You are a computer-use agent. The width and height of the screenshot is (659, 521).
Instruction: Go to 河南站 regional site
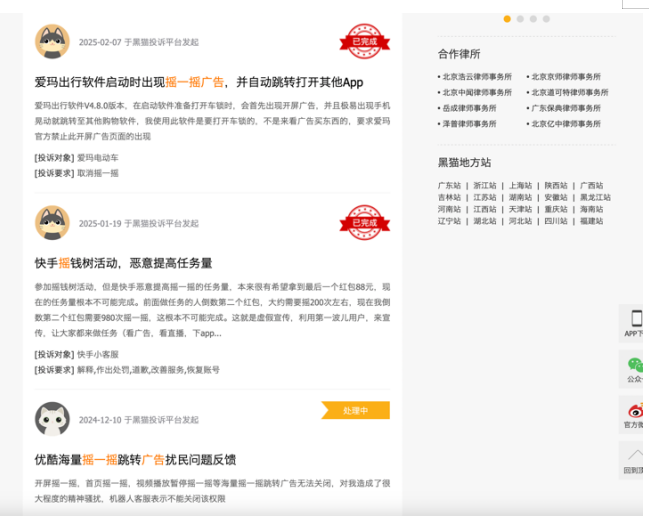coord(449,209)
